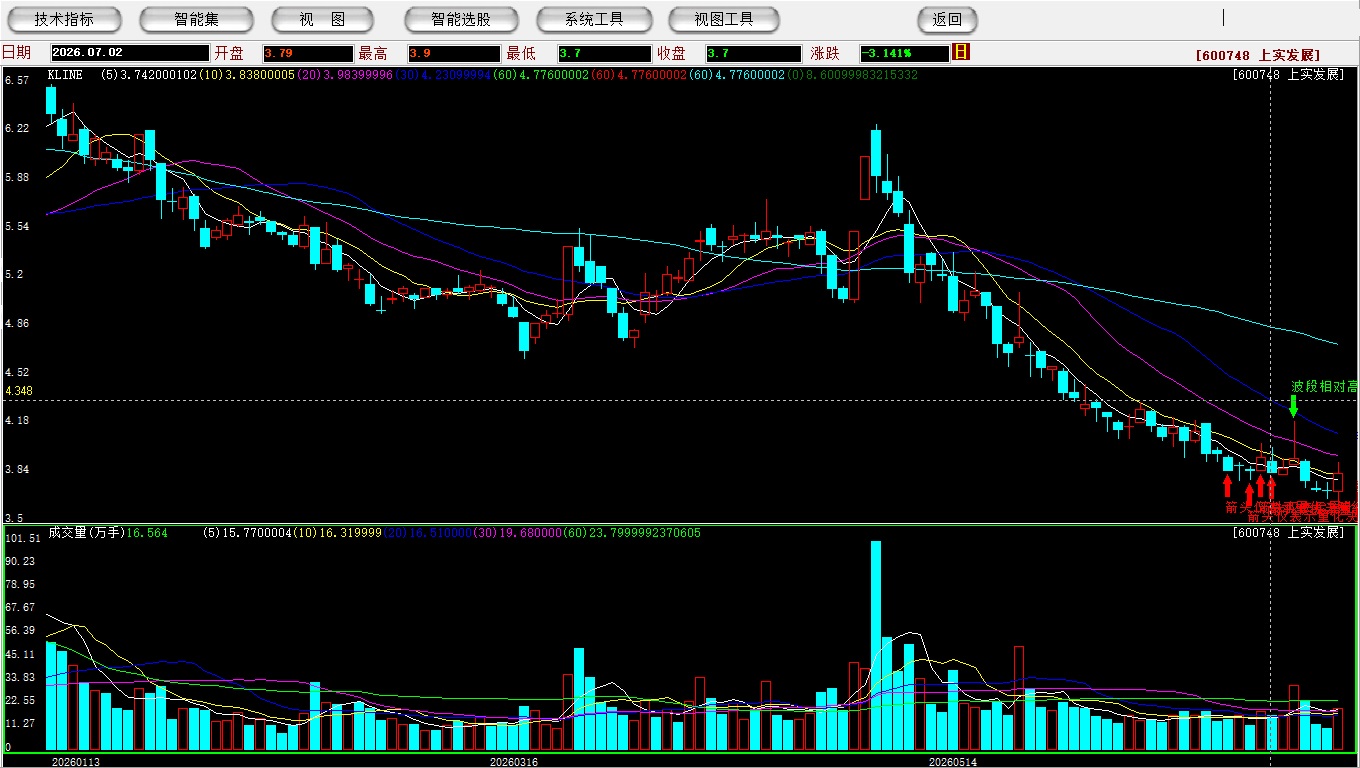The image size is (1360, 768).
Task: Select the magenta (20)3.98399996 readout
Action: pos(346,74)
